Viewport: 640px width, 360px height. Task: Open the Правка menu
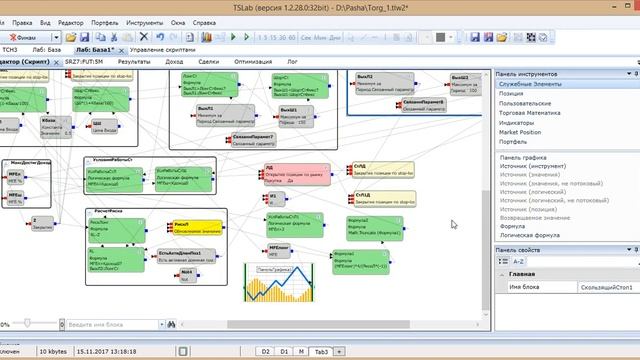pyautogui.click(x=22, y=23)
